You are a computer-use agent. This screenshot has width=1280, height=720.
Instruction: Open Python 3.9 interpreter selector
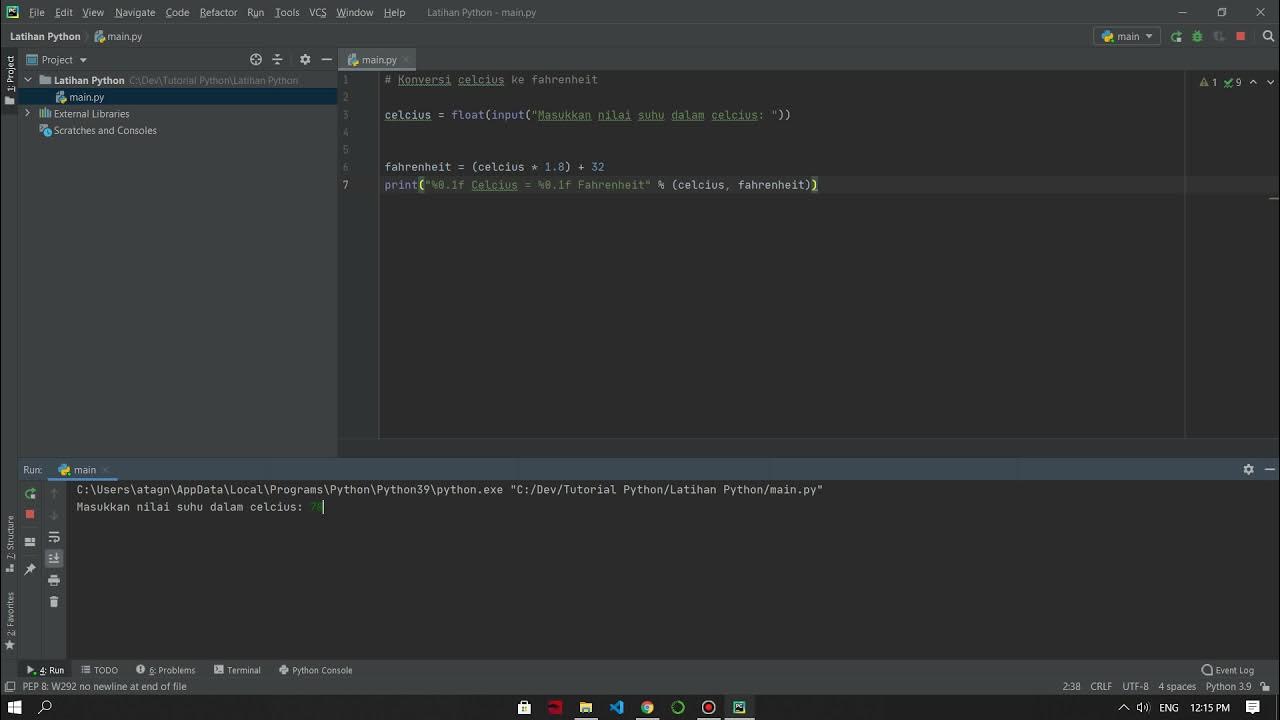(x=1228, y=686)
